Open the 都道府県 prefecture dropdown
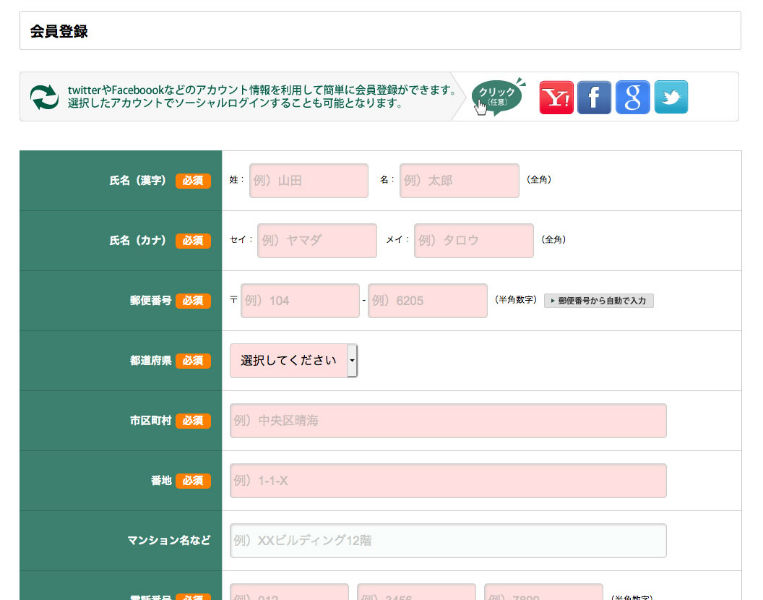Screen dimensions: 763x600 pyautogui.click(x=294, y=360)
